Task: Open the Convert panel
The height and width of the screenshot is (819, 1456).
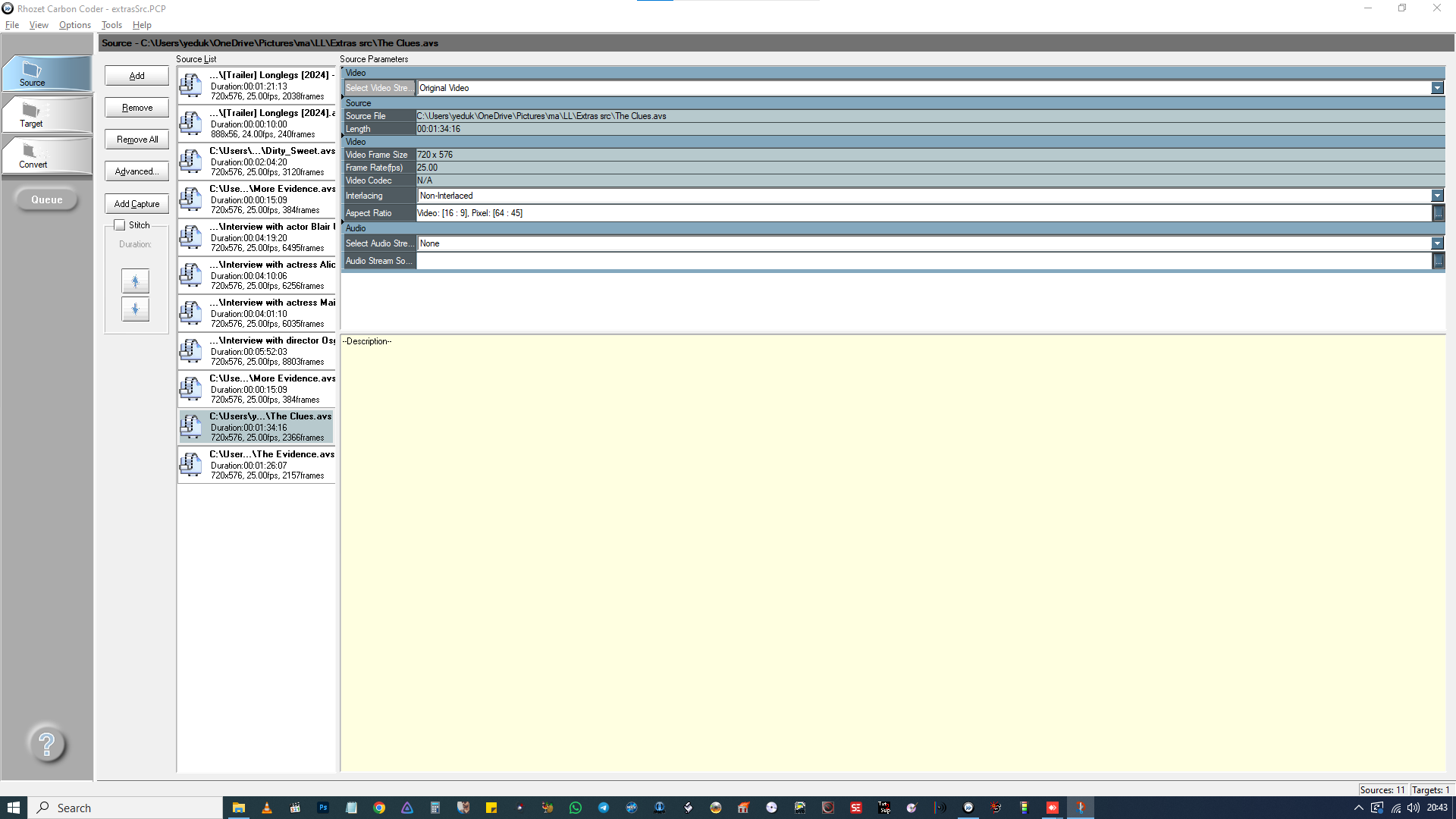Action: coord(46,155)
